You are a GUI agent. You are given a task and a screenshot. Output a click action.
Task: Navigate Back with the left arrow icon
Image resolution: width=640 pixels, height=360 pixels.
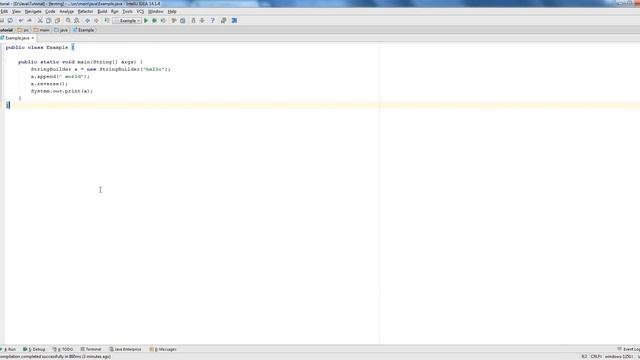tap(87, 20)
